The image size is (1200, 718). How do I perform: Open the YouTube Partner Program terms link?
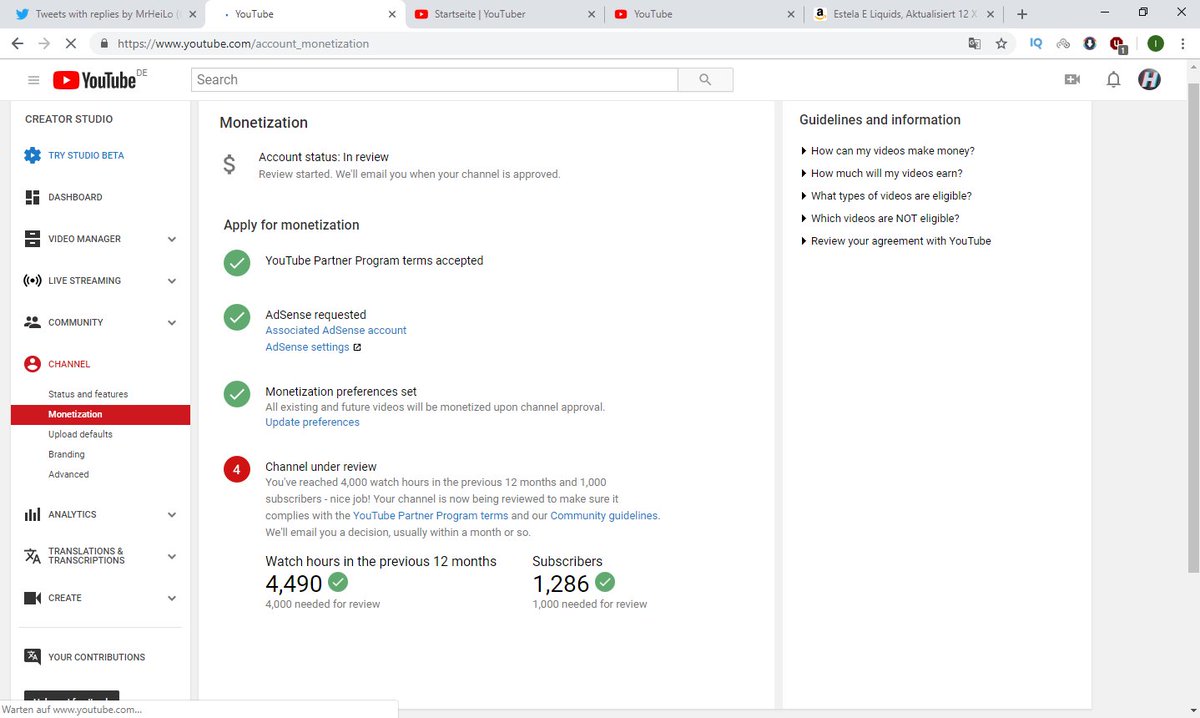pos(431,515)
